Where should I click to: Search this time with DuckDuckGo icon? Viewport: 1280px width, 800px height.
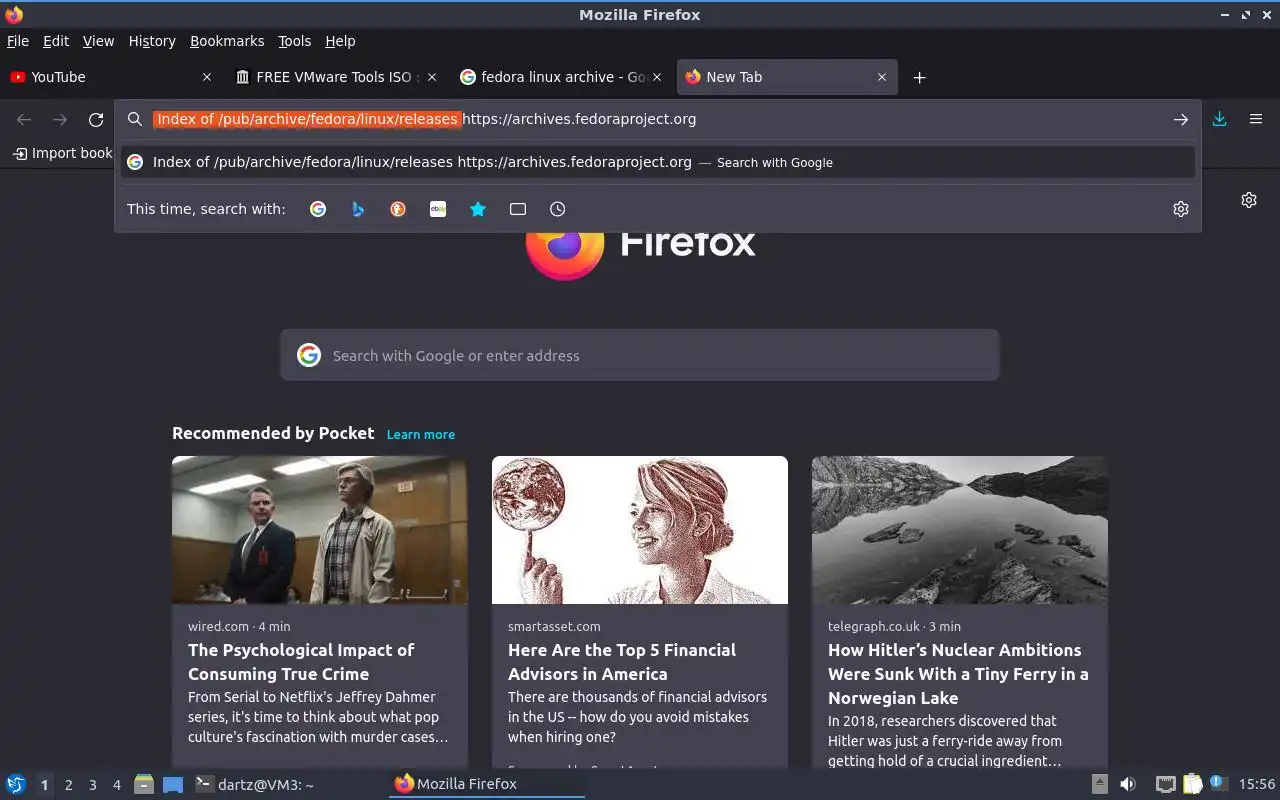coord(398,209)
